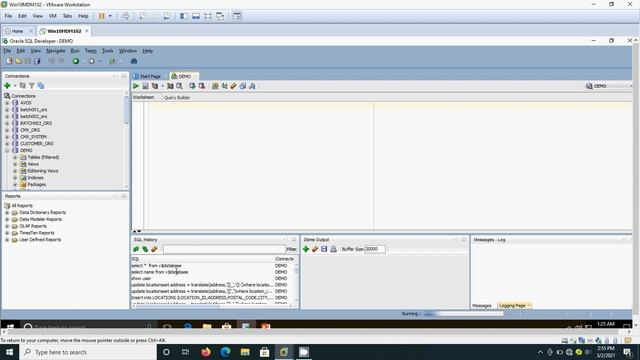The height and width of the screenshot is (360, 640).
Task: Click the Replace icon in SQL History toolbar
Action: tap(145, 249)
